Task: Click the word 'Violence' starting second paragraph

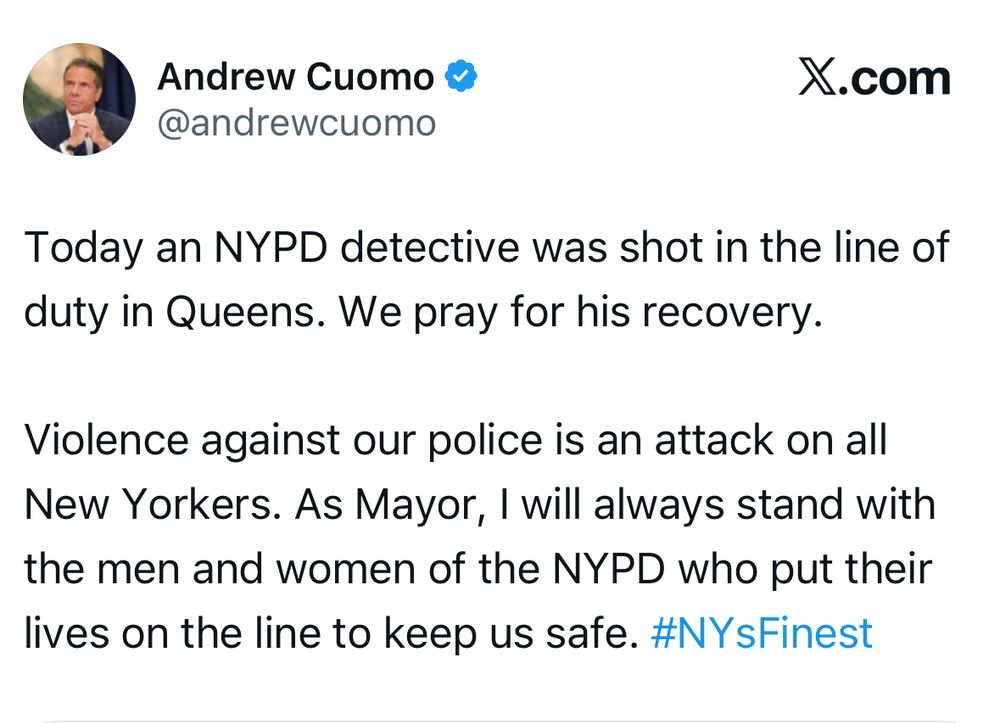Action: pos(107,440)
